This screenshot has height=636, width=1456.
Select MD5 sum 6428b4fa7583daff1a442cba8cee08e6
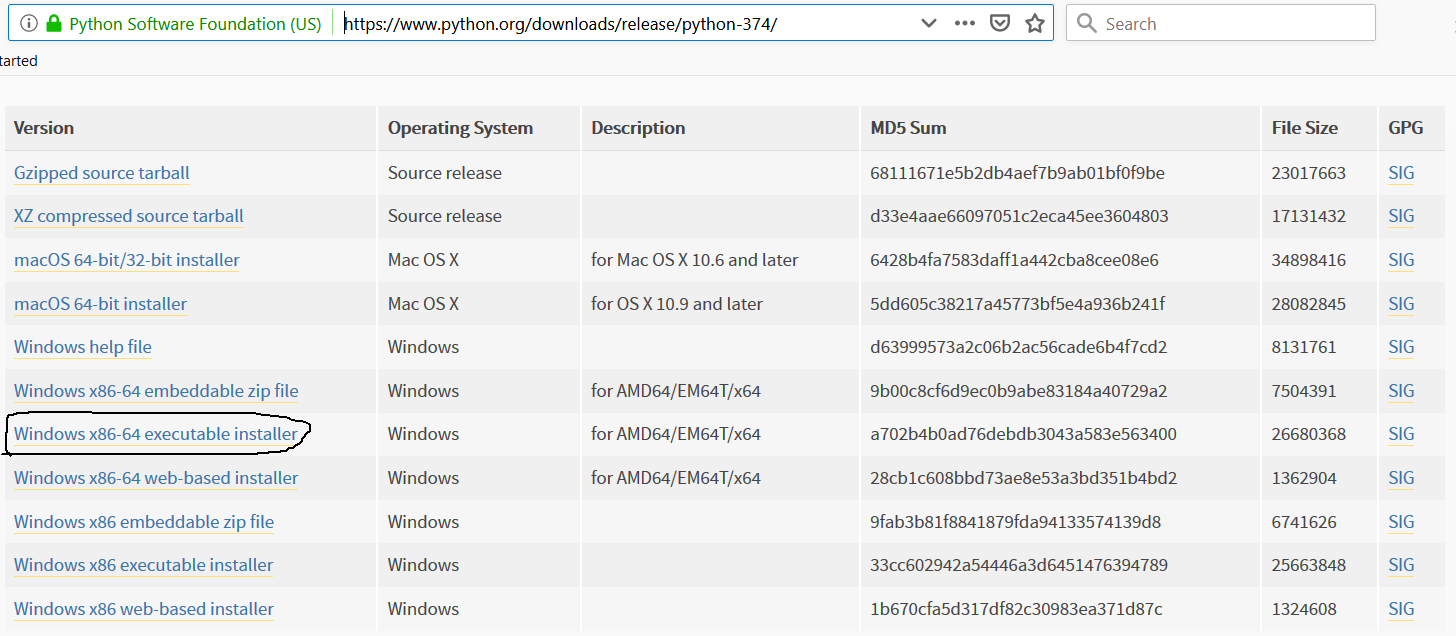tap(1014, 260)
